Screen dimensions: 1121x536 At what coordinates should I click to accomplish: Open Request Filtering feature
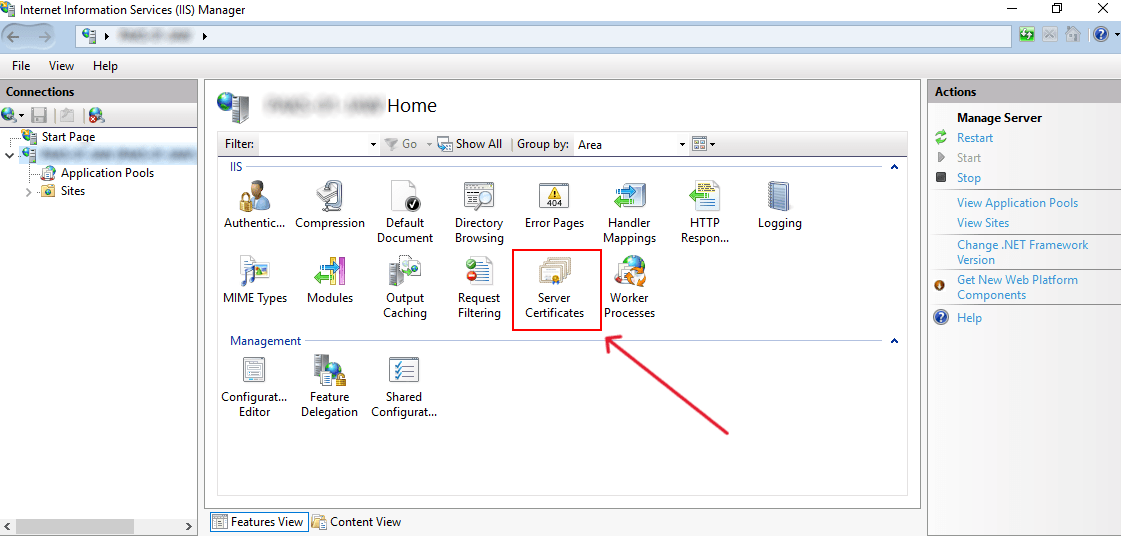(479, 287)
